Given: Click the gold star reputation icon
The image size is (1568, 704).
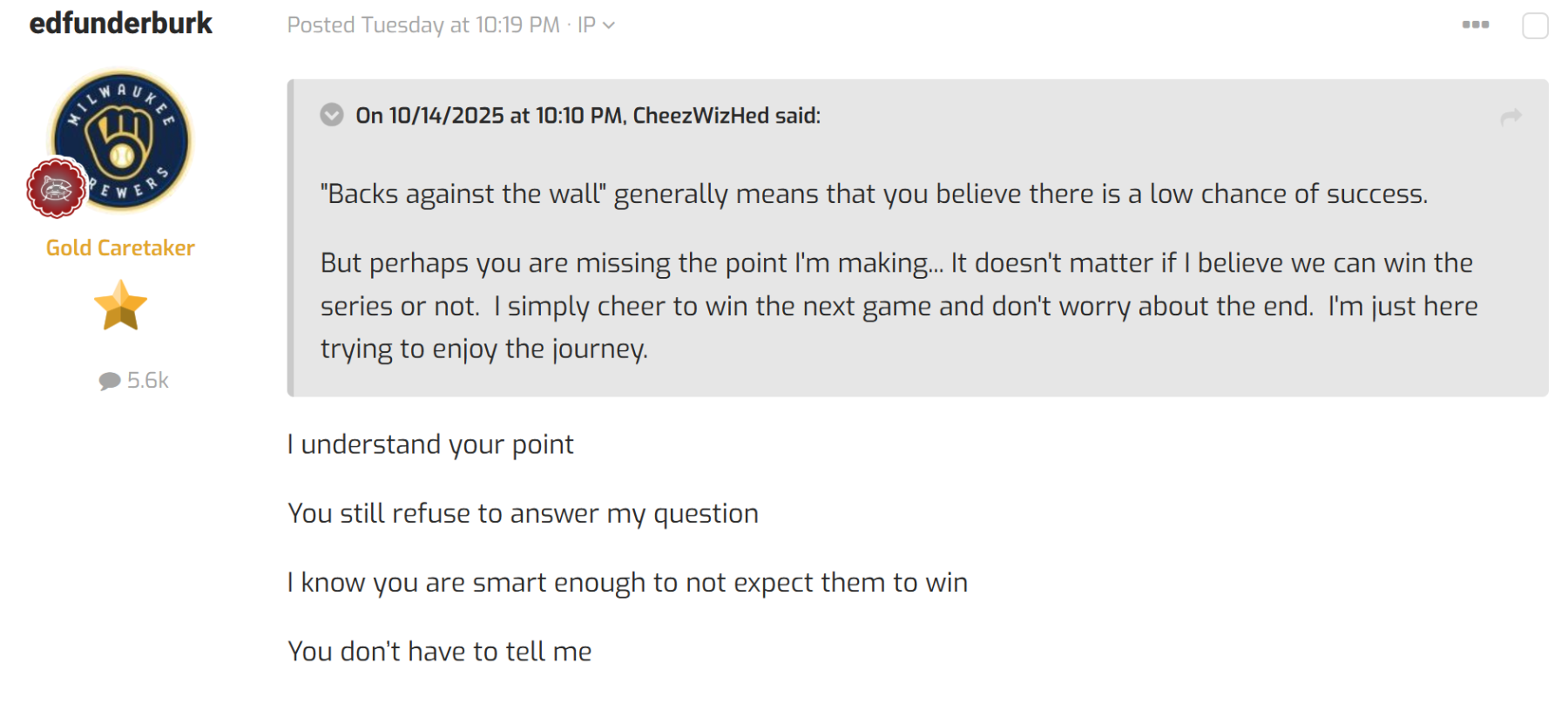Looking at the screenshot, I should point(120,306).
